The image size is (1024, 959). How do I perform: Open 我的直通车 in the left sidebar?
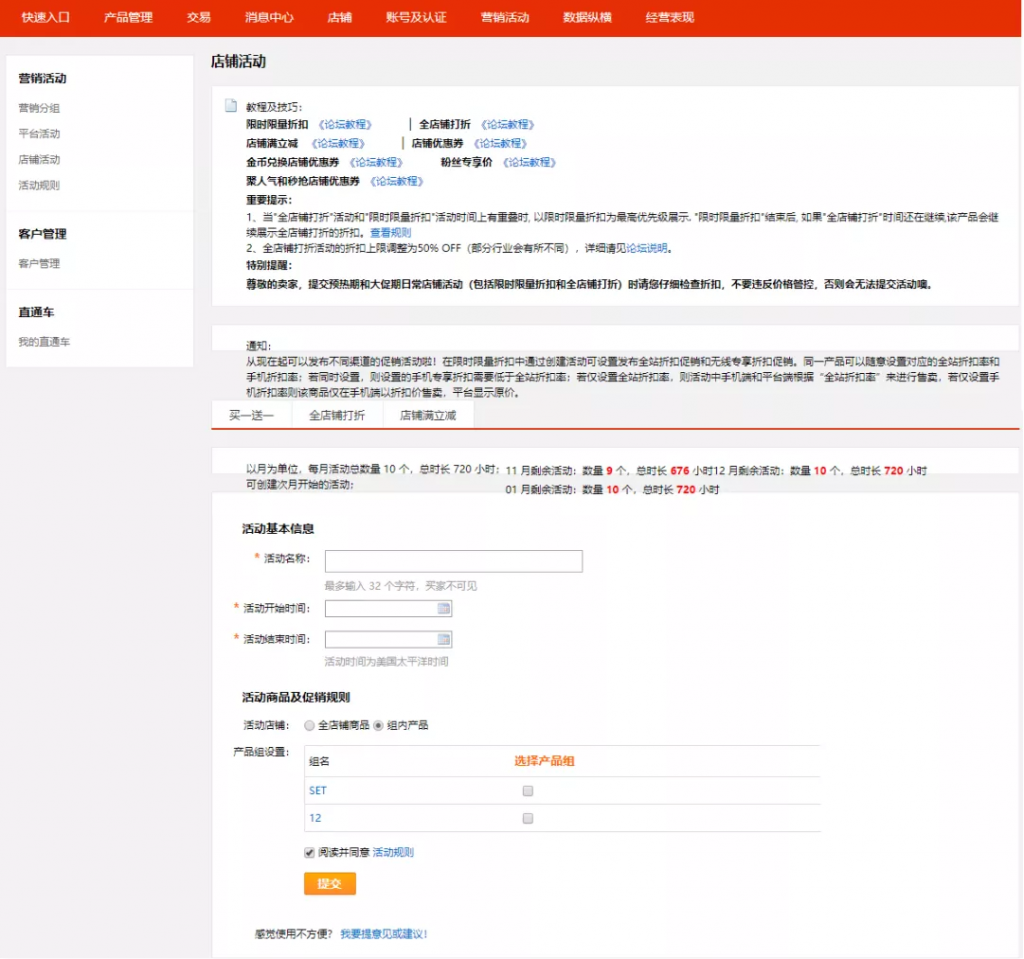(44, 342)
